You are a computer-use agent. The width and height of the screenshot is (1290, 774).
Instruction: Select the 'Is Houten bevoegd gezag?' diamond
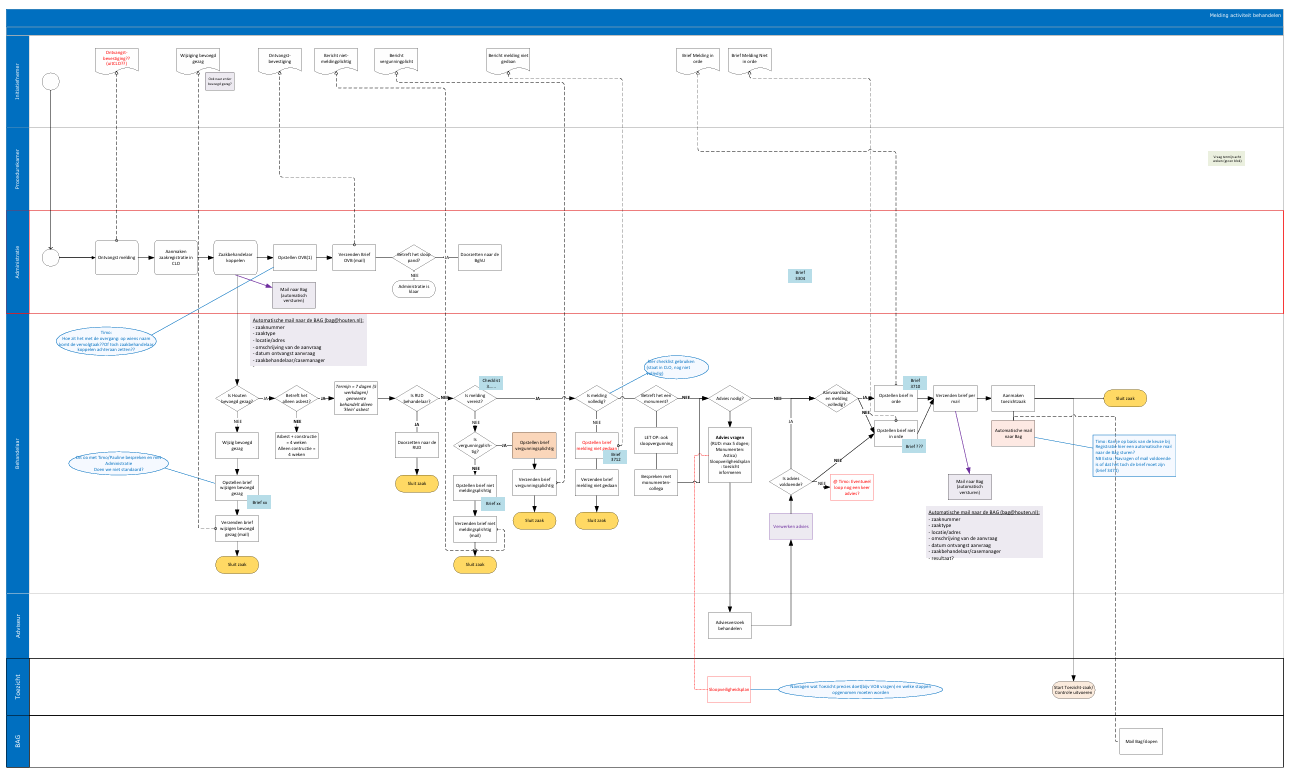237,398
